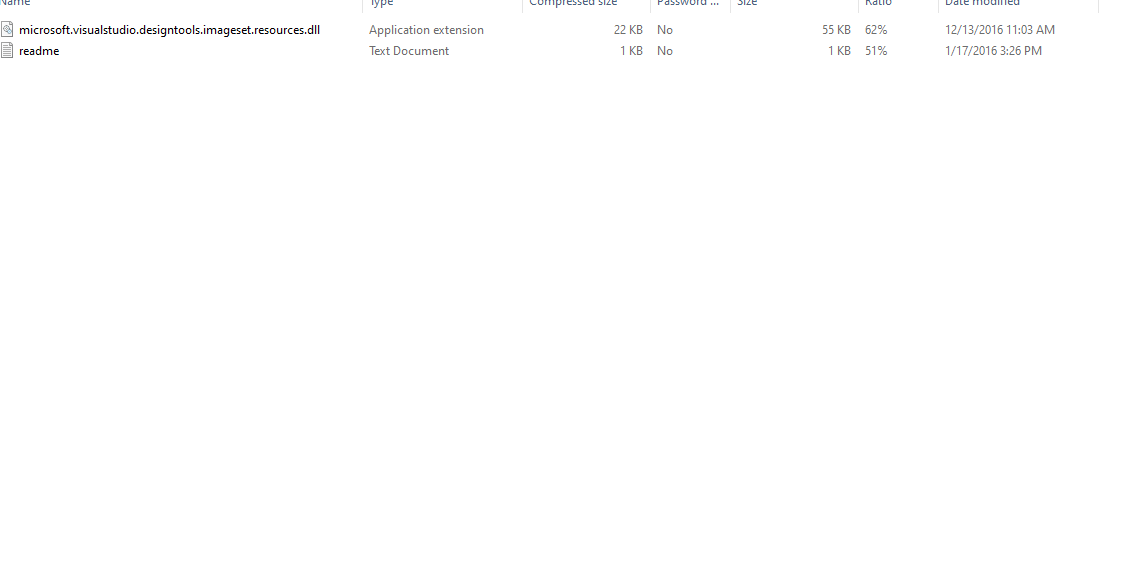
Task: Select the readme file name
Action: tap(39, 51)
